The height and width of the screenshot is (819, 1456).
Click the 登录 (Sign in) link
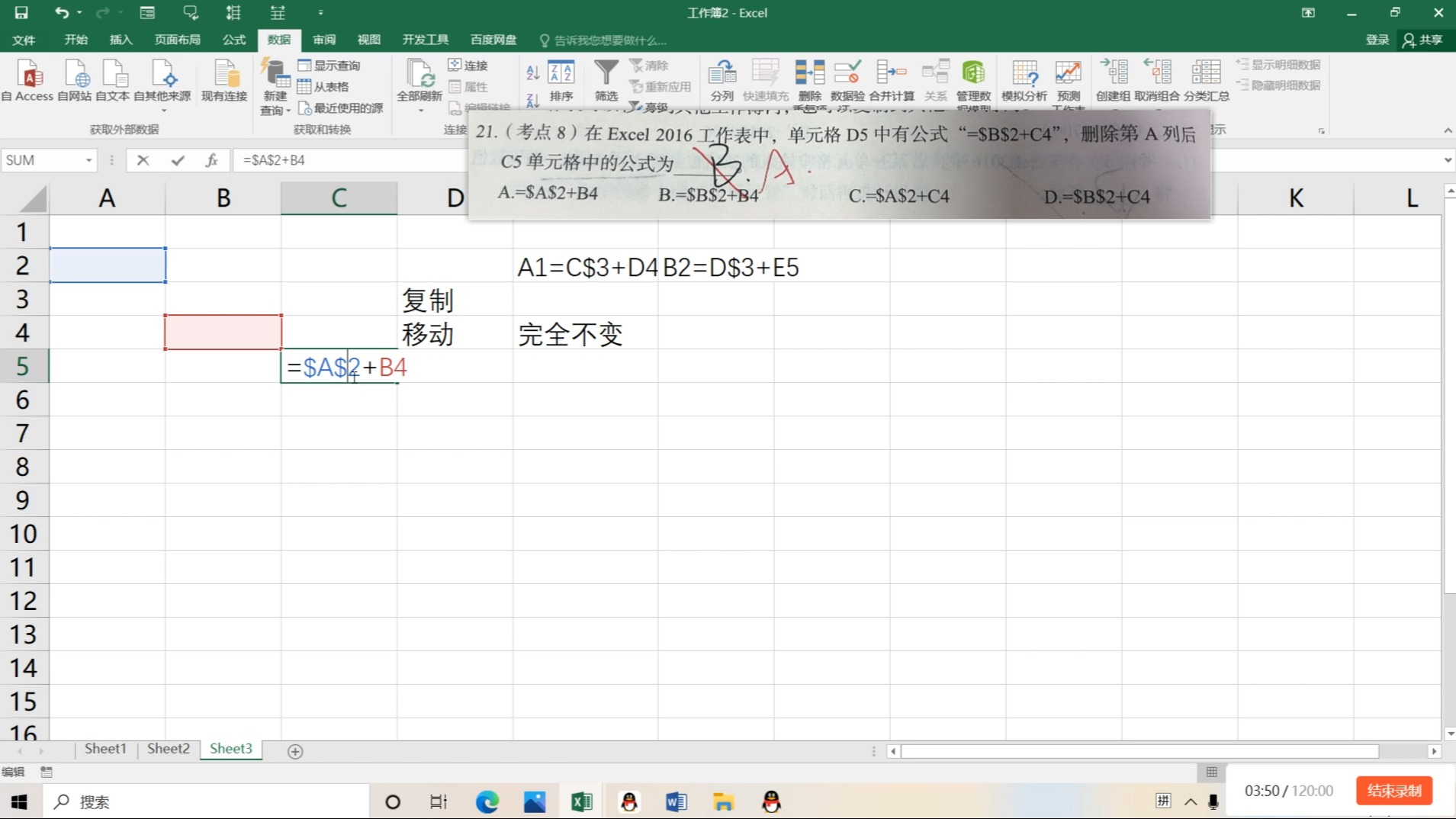pyautogui.click(x=1377, y=40)
